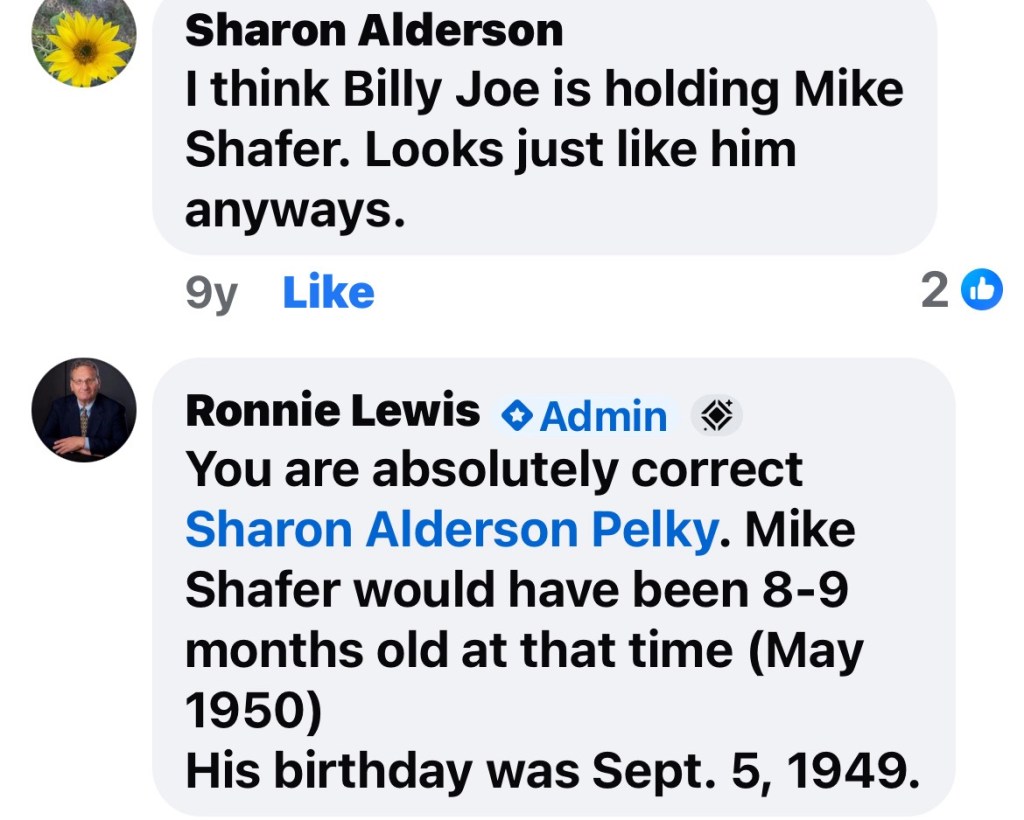Tap the "You are absolutely correct" text
The image size is (1024, 820).
click(x=494, y=470)
